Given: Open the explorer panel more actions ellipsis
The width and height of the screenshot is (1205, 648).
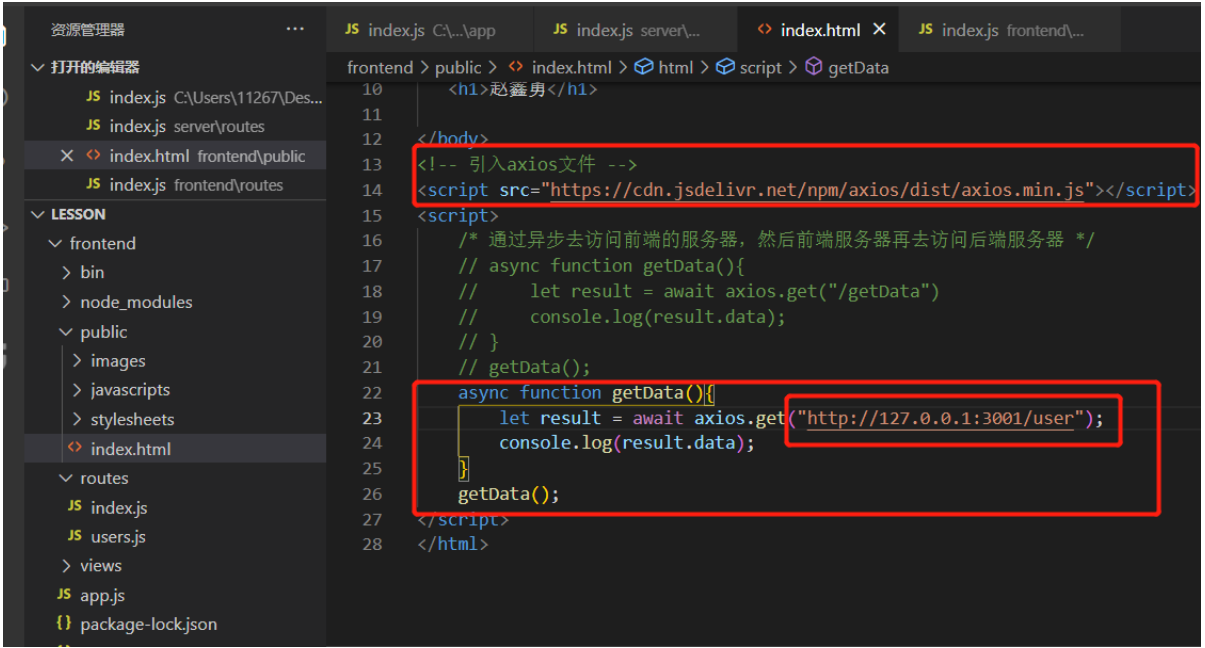Looking at the screenshot, I should (295, 29).
